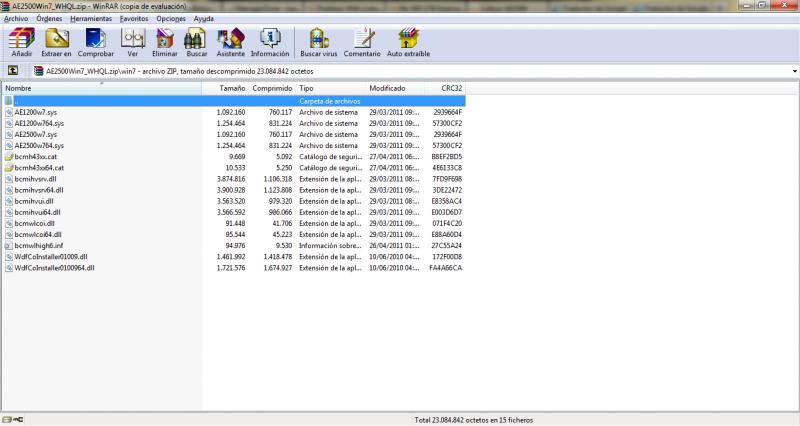Viewport: 800px width, 426px height.
Task: Click the bcmh43xx64.cat file icon
Action: pos(9,168)
